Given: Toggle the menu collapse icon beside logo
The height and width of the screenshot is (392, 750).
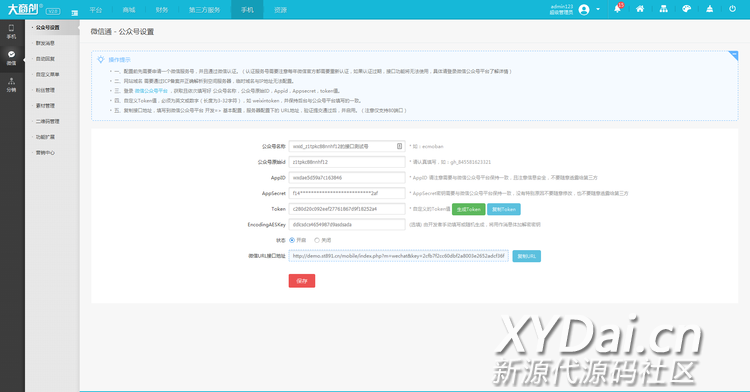Looking at the screenshot, I should click(75, 12).
